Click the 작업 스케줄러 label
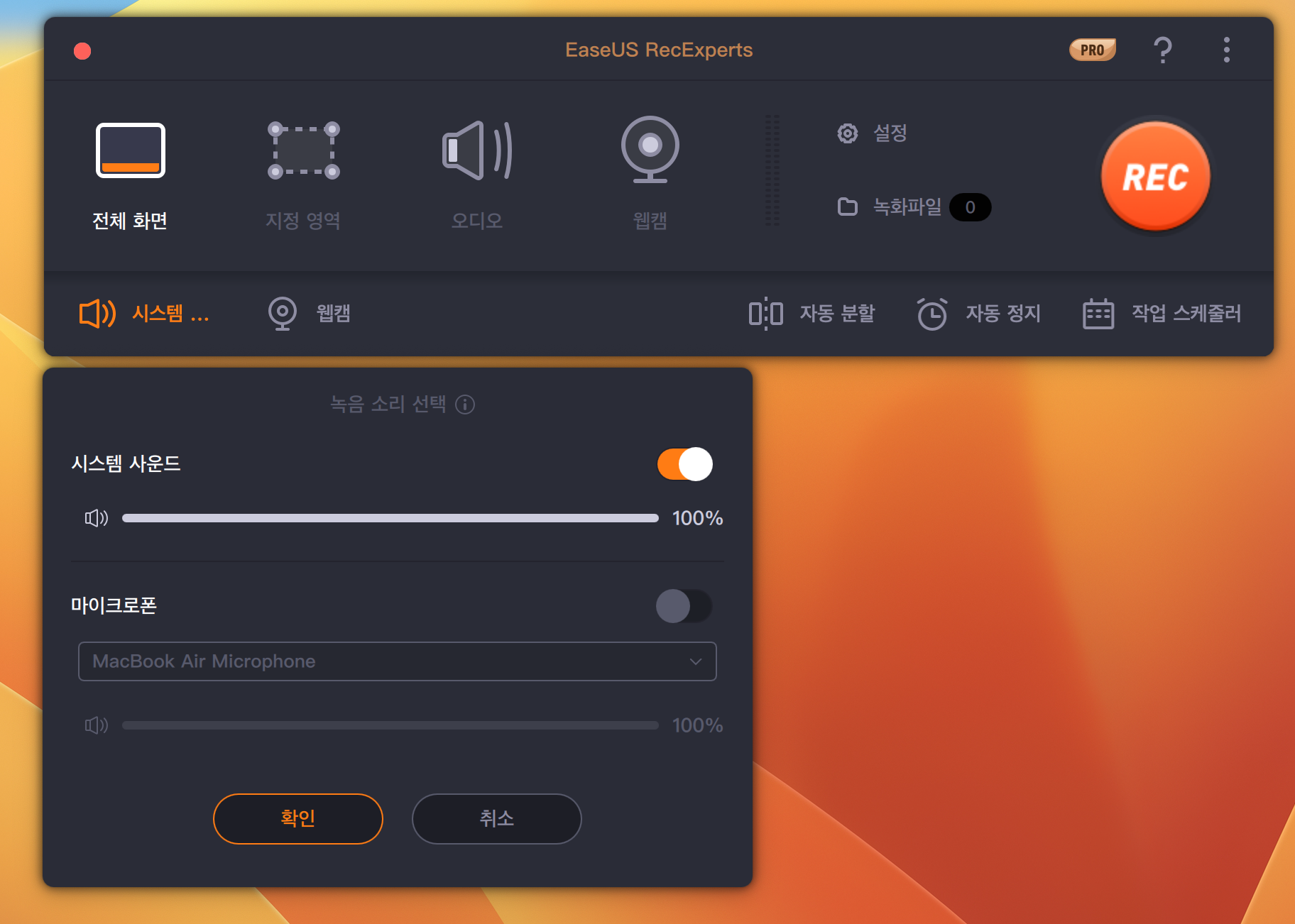 point(1186,313)
